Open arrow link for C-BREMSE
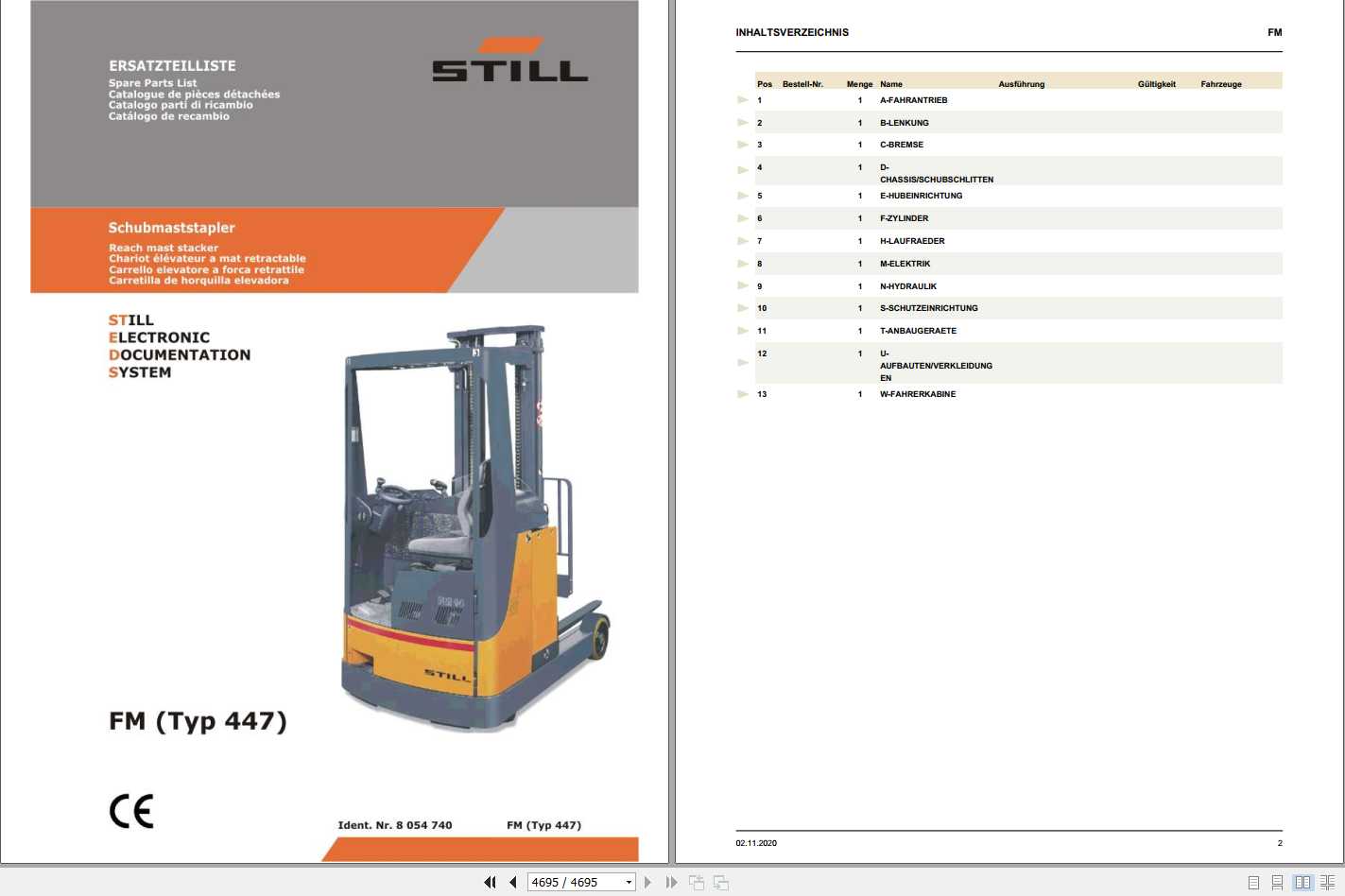The height and width of the screenshot is (896, 1345). click(x=743, y=145)
